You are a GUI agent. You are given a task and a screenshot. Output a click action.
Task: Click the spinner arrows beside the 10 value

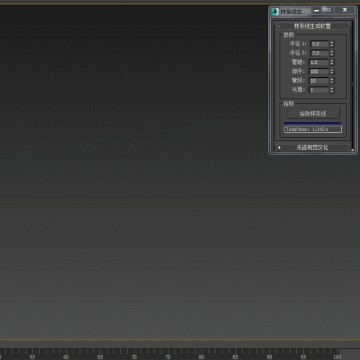pos(332,81)
